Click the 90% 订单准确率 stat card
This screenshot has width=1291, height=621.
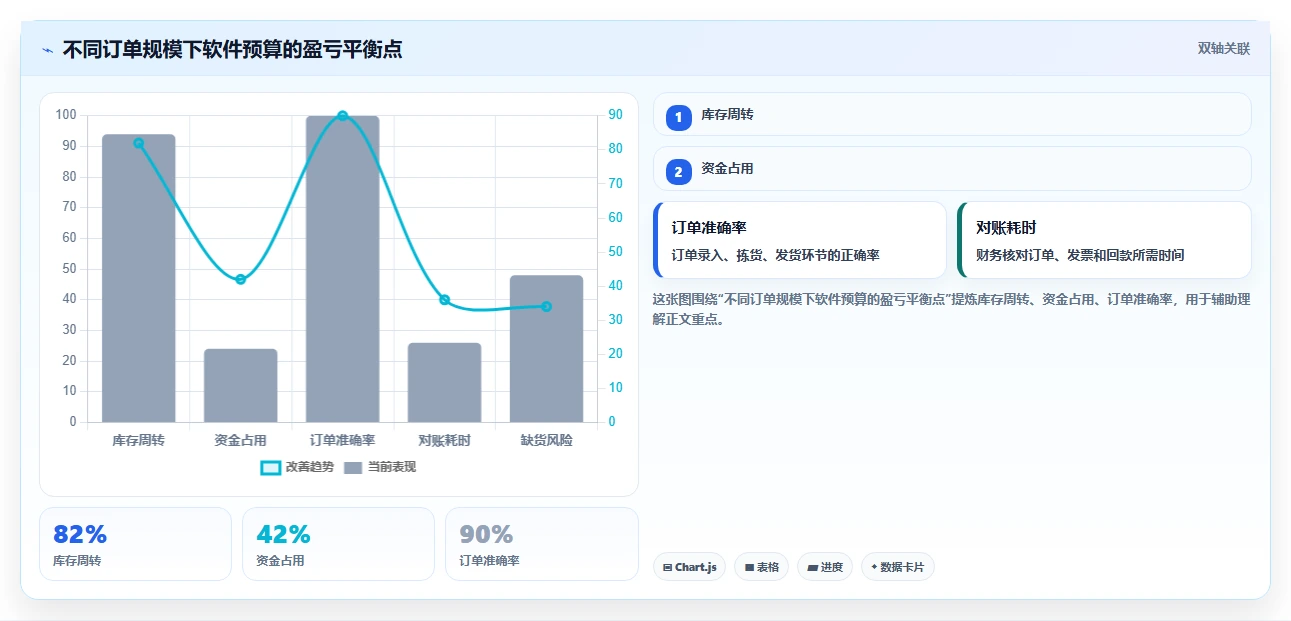[541, 544]
